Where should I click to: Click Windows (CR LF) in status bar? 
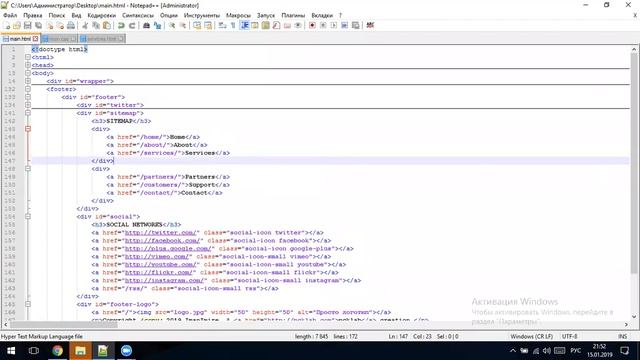tap(531, 336)
